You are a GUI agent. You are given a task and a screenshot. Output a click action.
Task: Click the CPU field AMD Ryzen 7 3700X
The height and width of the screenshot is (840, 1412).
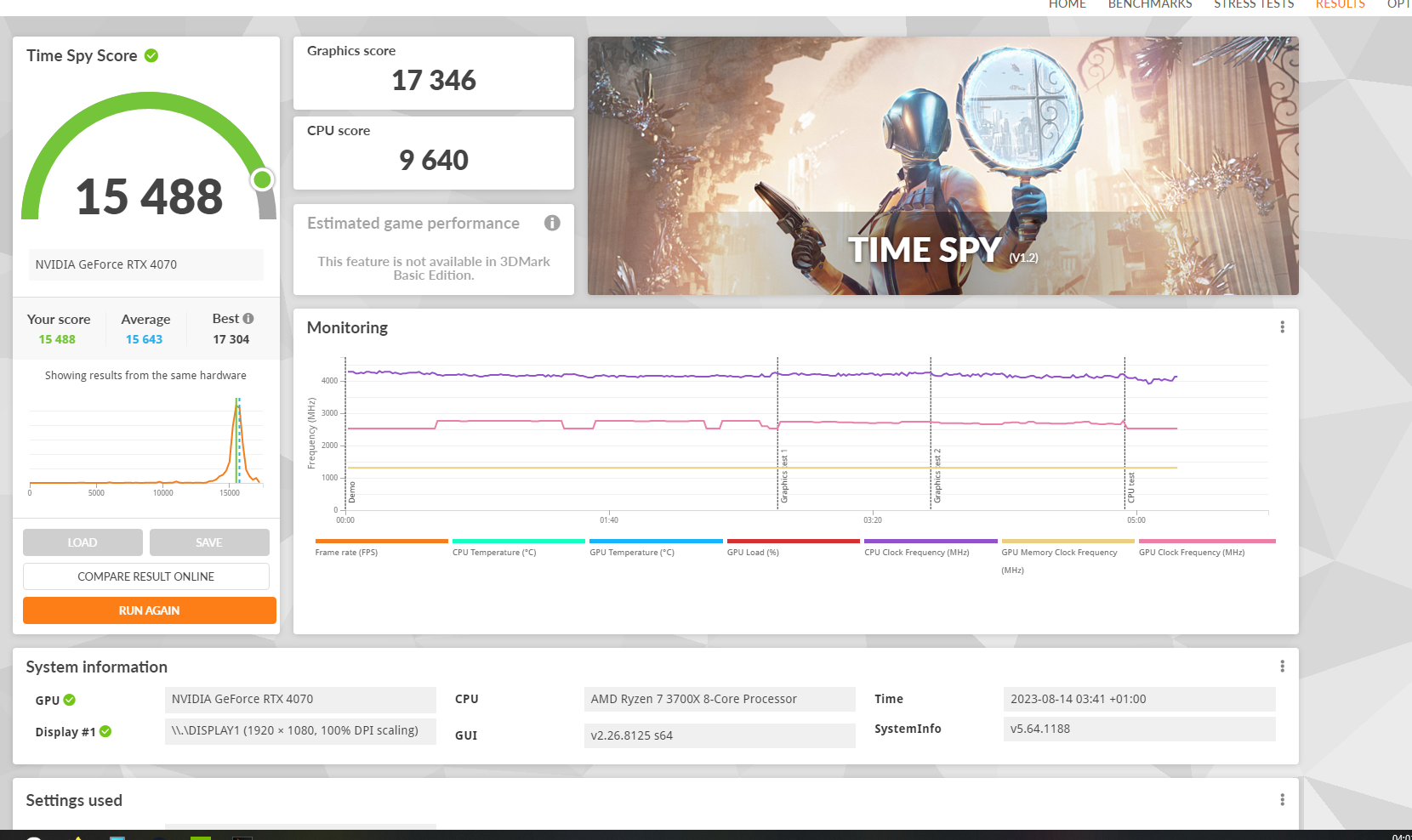click(720, 700)
